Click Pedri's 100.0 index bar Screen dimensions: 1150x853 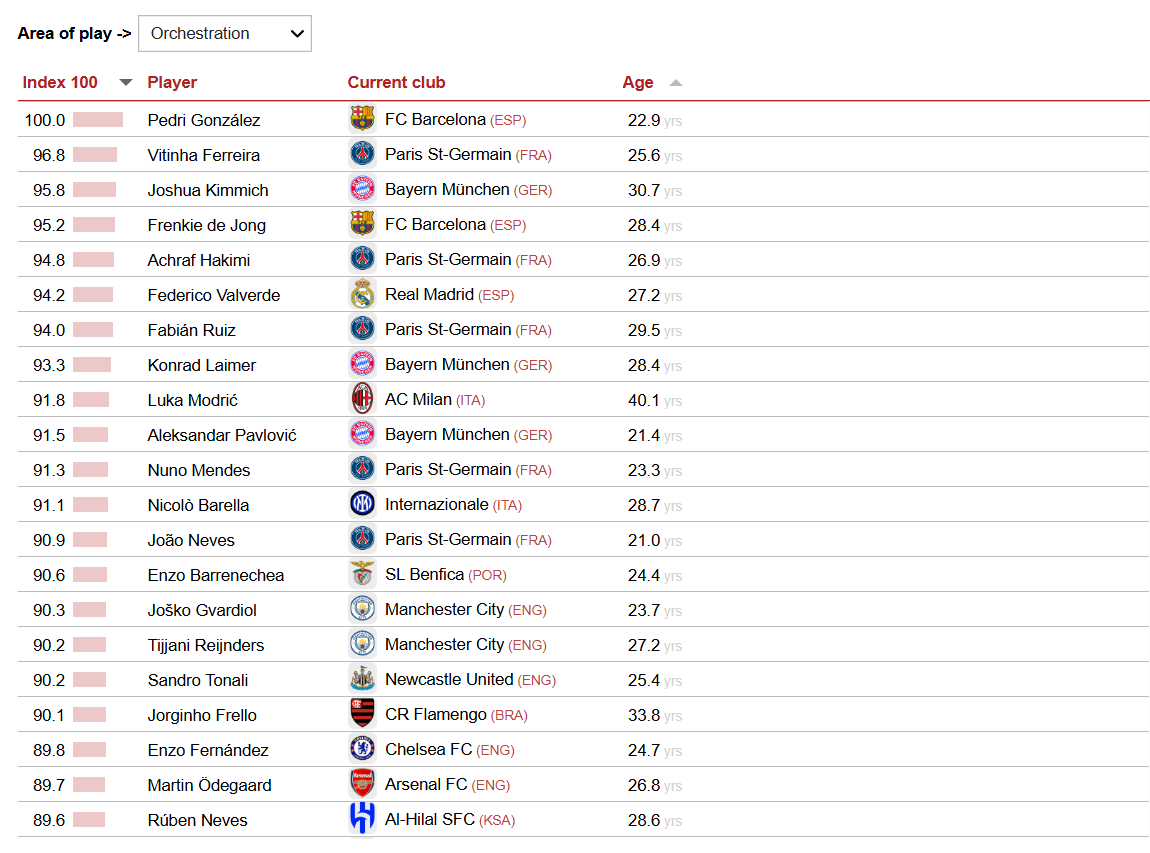click(98, 120)
